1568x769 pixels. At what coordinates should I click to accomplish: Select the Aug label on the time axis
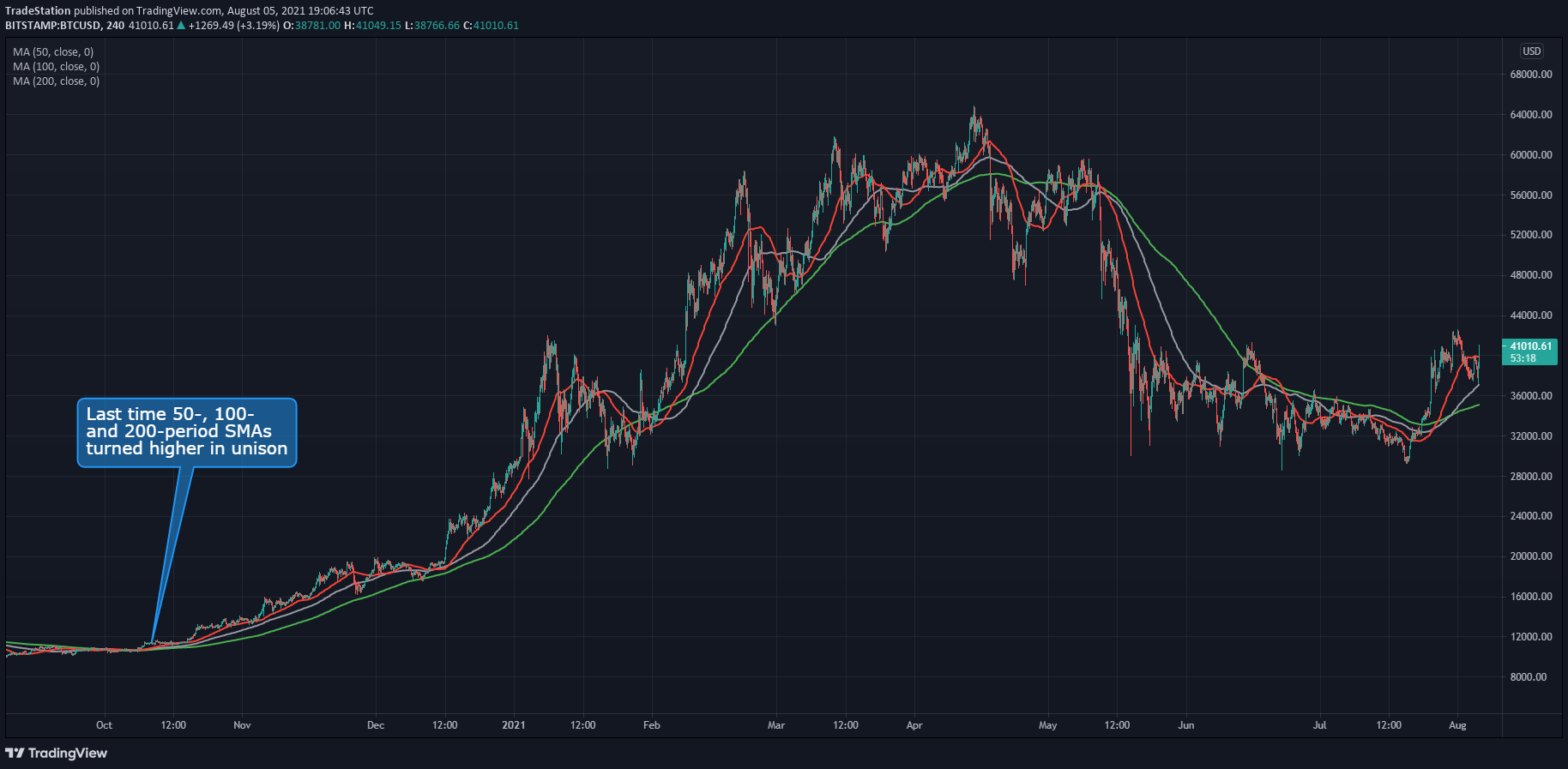click(x=1457, y=725)
